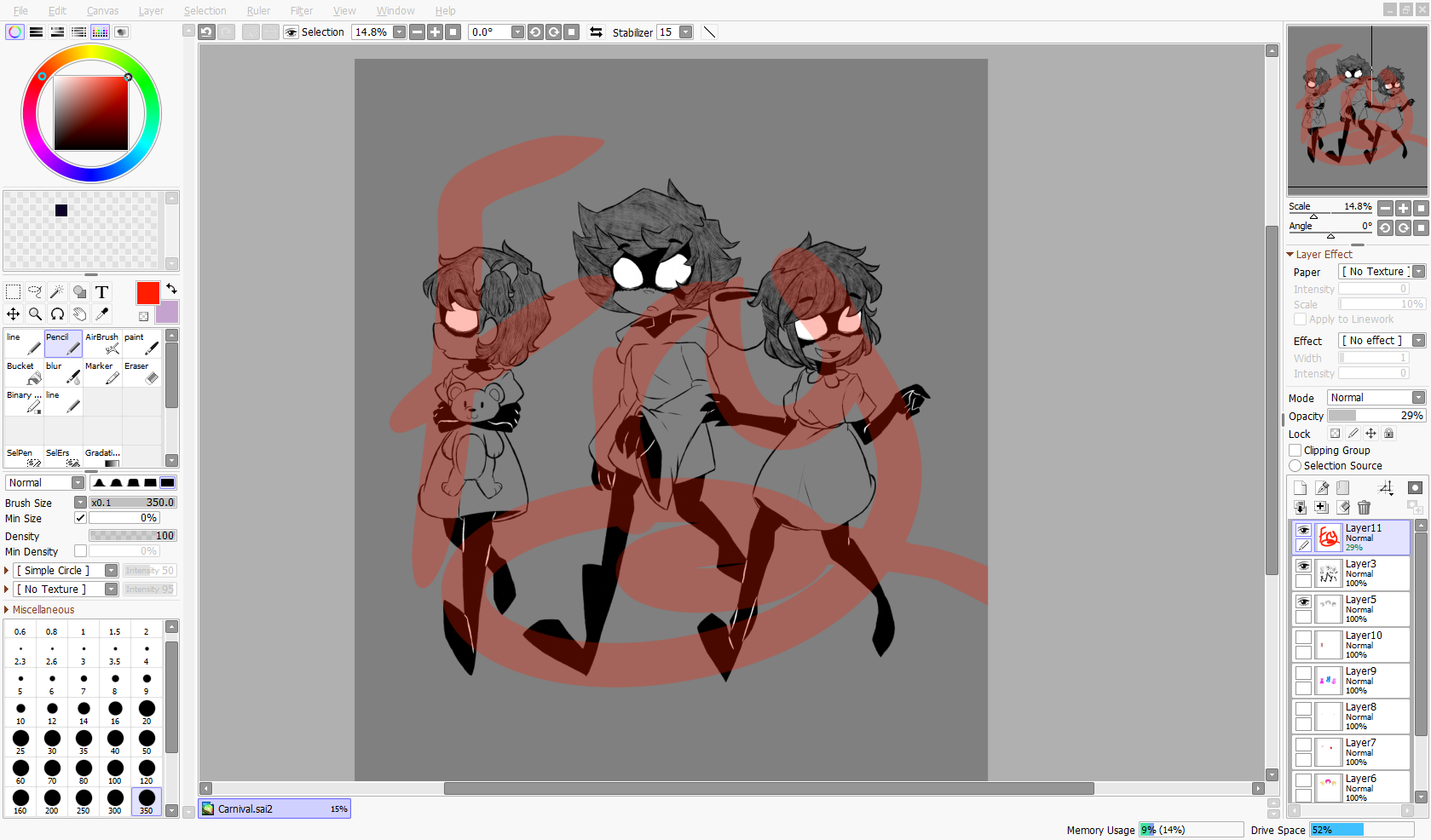
Task: Select the Magic Wand tool
Action: [57, 292]
